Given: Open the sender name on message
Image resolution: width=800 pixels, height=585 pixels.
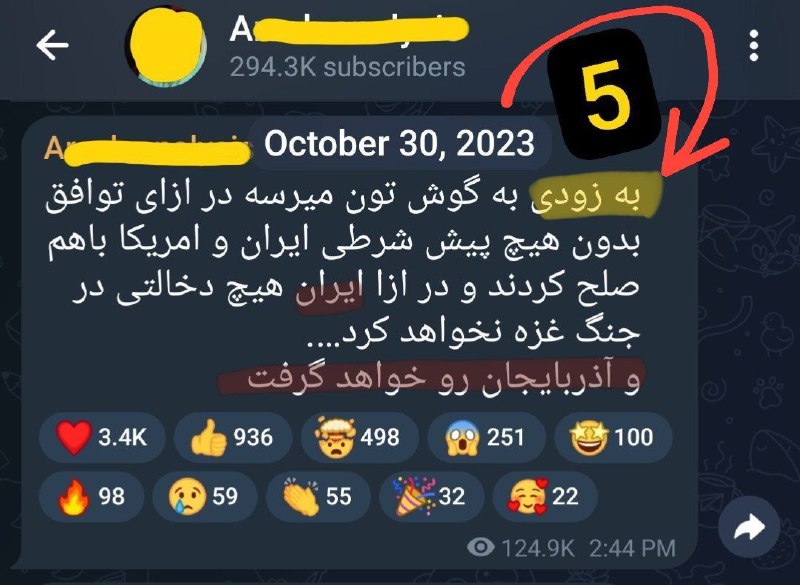Looking at the screenshot, I should (148, 149).
